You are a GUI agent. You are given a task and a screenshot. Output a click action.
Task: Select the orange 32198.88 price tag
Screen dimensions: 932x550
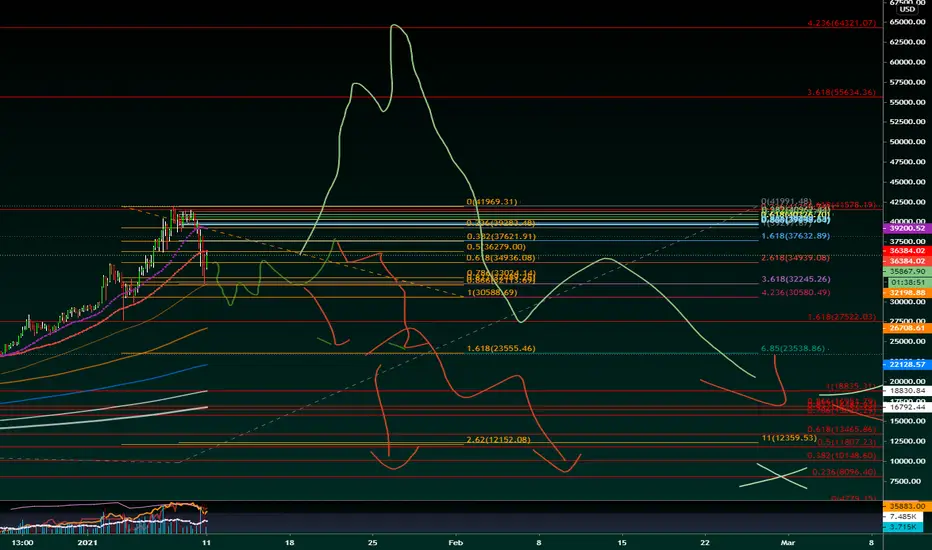907,293
